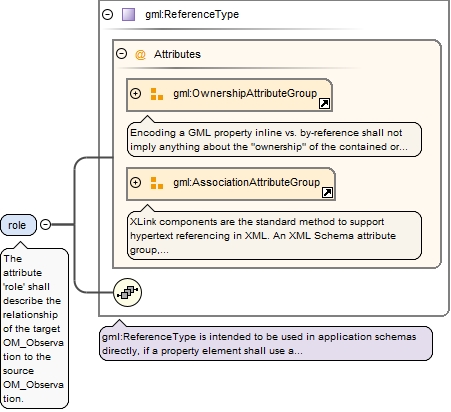Click the OwnershipAttributeGroup orange blocks icon

(157, 94)
